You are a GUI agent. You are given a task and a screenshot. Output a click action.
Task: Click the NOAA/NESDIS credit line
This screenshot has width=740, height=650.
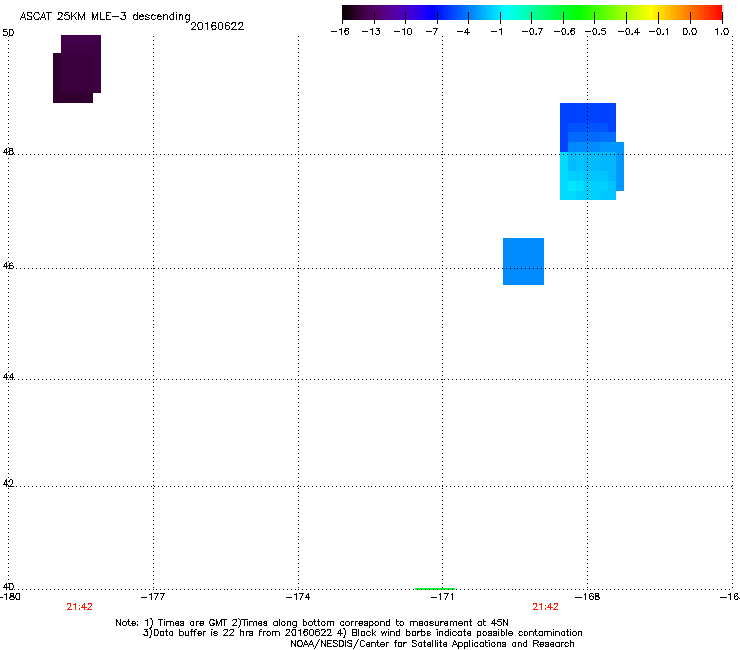pos(432,644)
